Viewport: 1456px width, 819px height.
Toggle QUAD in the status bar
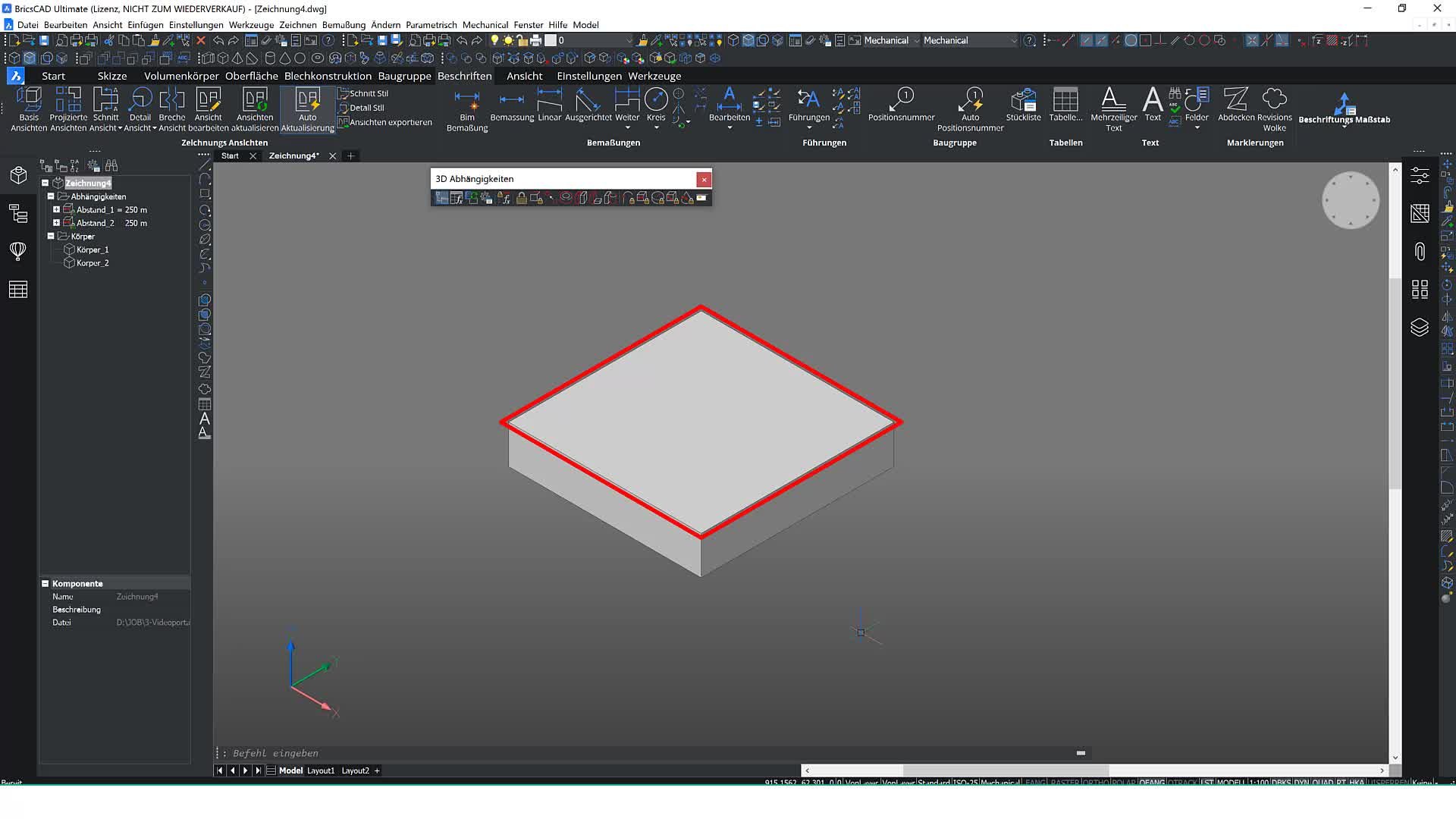1323,783
